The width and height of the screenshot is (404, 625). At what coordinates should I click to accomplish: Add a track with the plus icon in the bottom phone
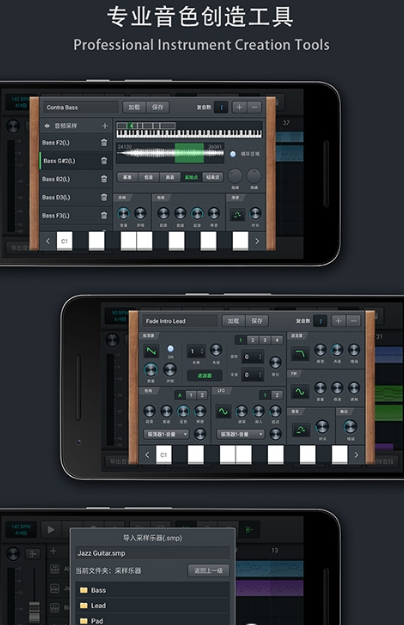[x=53, y=551]
